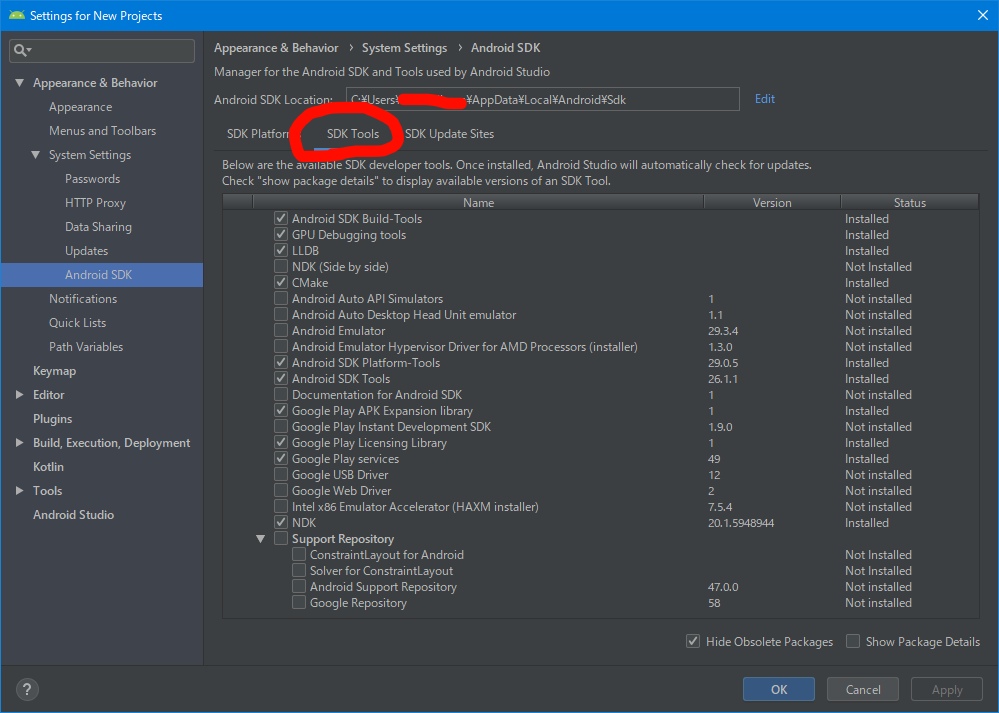Screen dimensions: 999x713
Task: Open Notifications settings
Action: point(83,299)
